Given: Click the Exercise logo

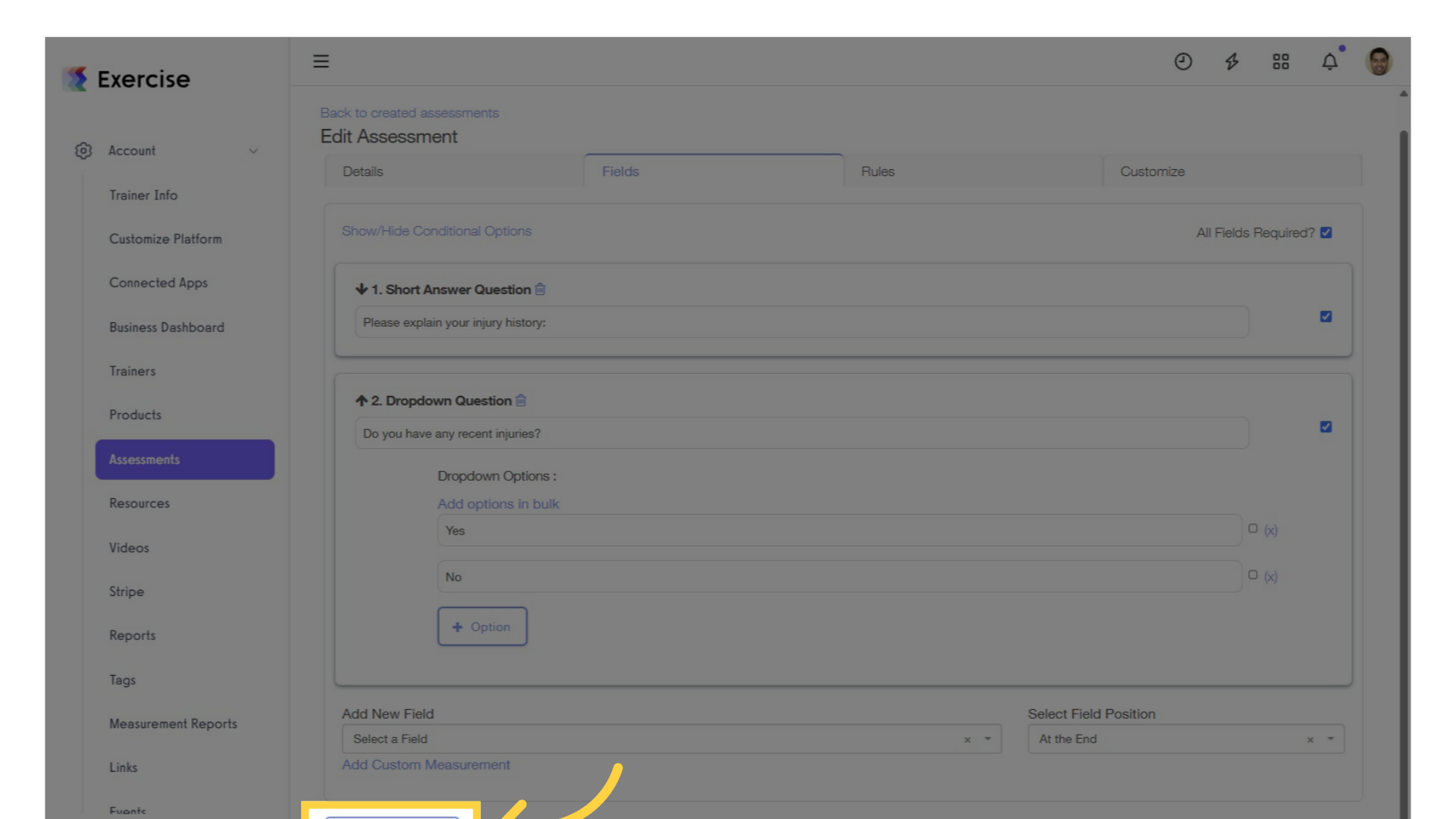Looking at the screenshot, I should point(126,79).
